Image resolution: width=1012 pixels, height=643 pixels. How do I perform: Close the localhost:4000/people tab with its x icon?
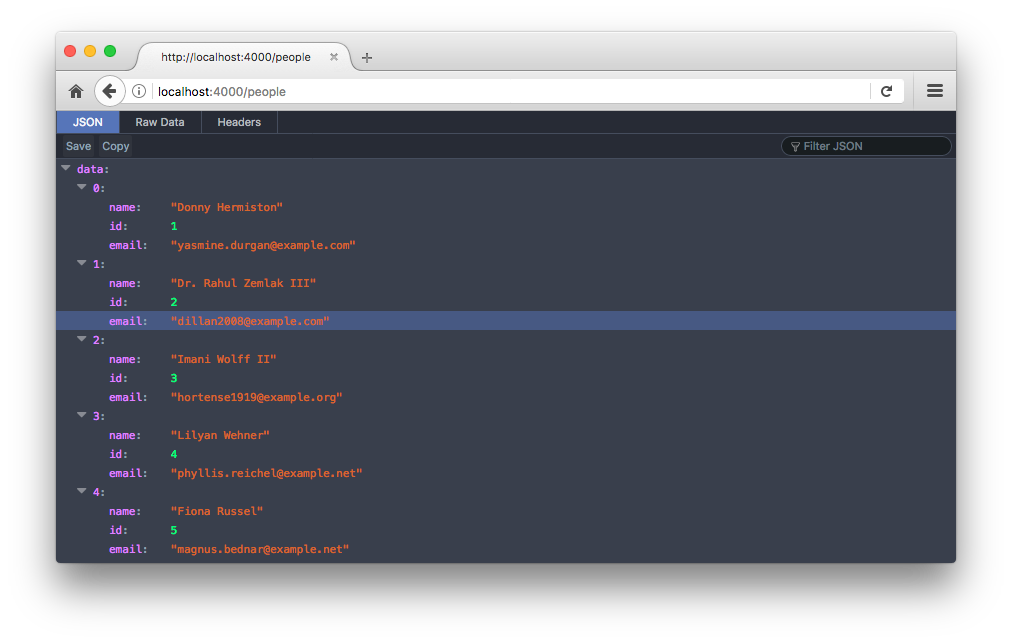[333, 57]
